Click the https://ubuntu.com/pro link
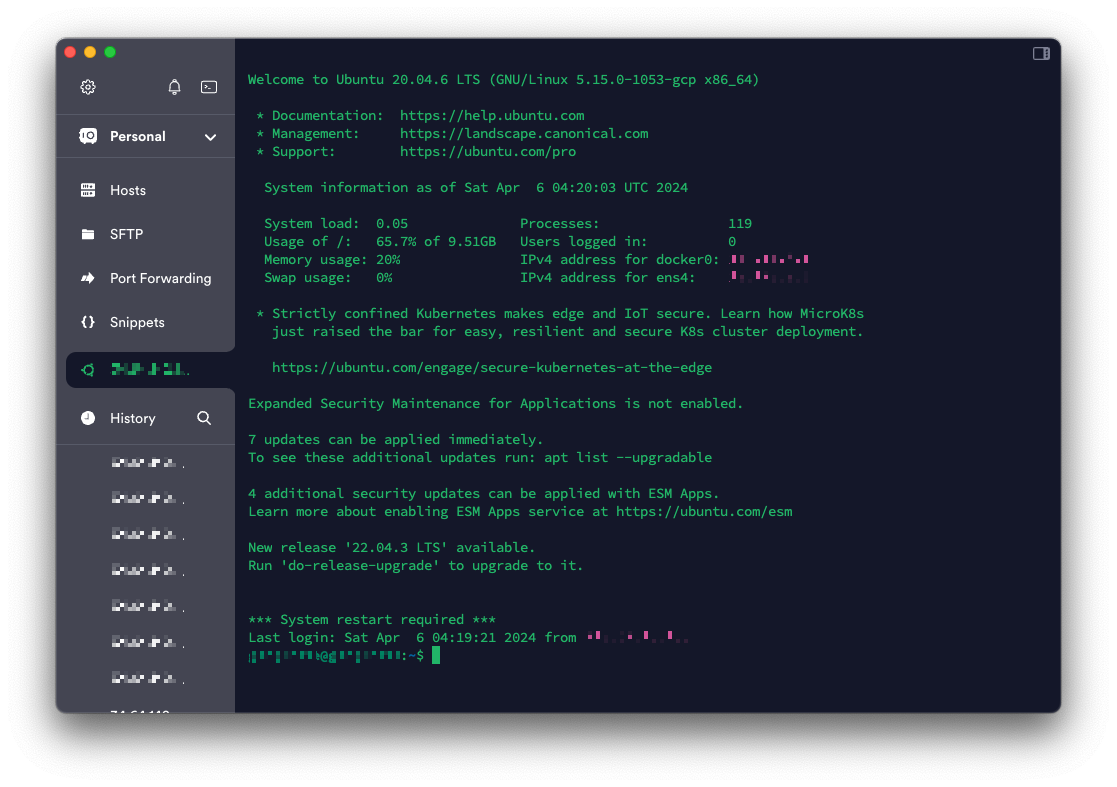The image size is (1117, 787). (x=488, y=152)
